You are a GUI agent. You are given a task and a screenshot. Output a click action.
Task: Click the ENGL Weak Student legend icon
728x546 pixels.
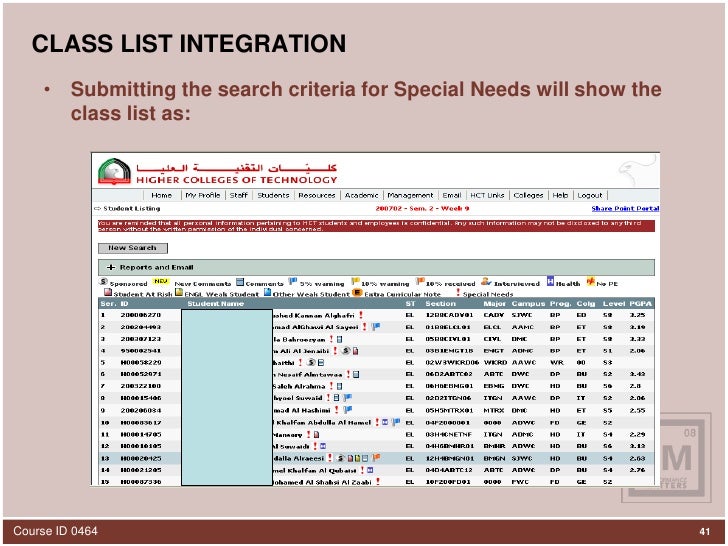179,292
